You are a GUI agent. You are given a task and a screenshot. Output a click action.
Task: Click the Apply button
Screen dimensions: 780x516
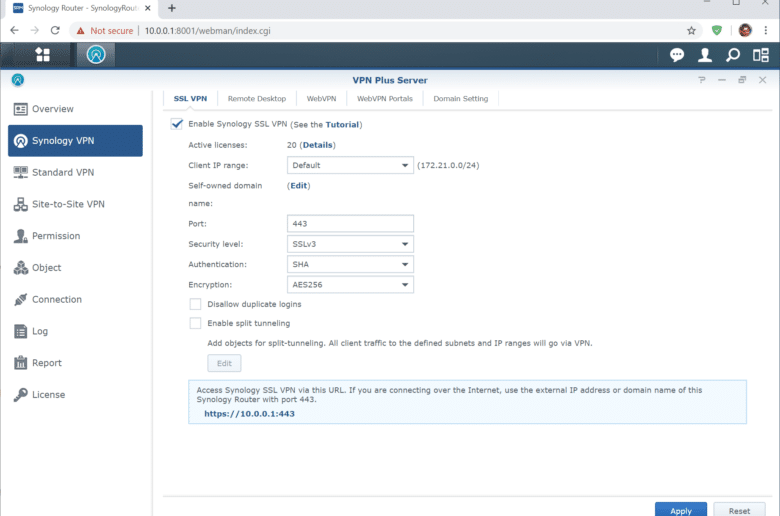pyautogui.click(x=681, y=510)
